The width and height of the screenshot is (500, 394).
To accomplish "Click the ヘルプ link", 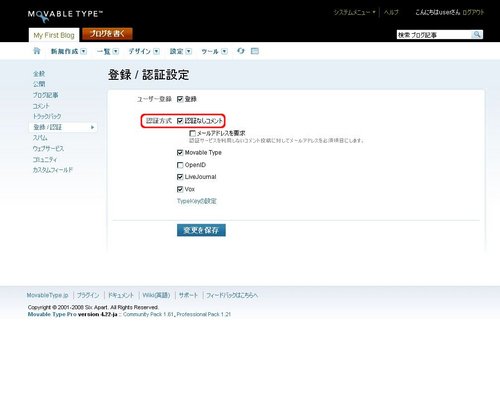I will click(391, 12).
